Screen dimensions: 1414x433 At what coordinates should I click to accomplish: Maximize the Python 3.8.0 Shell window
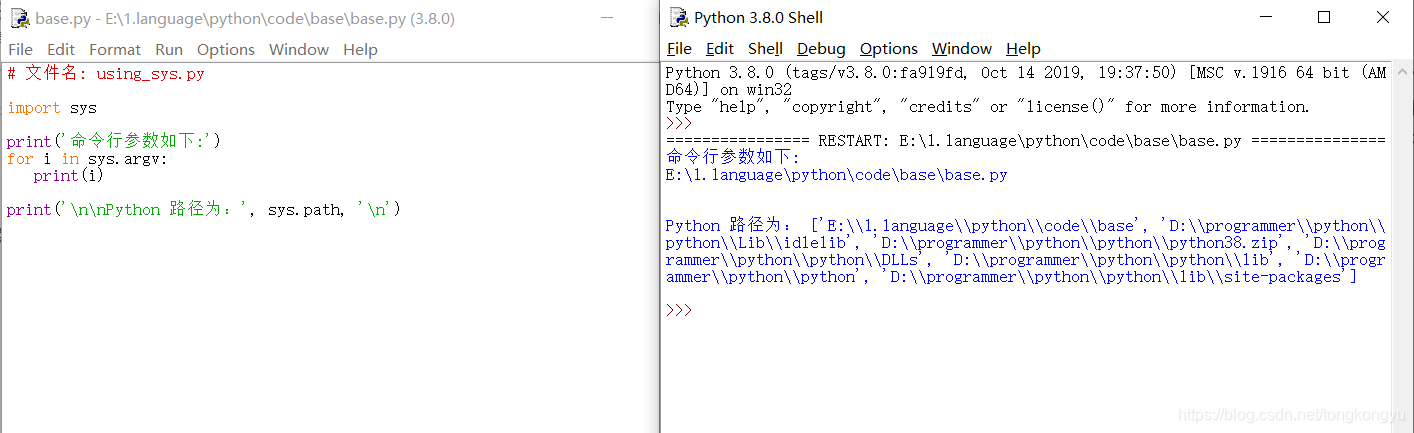point(1324,17)
